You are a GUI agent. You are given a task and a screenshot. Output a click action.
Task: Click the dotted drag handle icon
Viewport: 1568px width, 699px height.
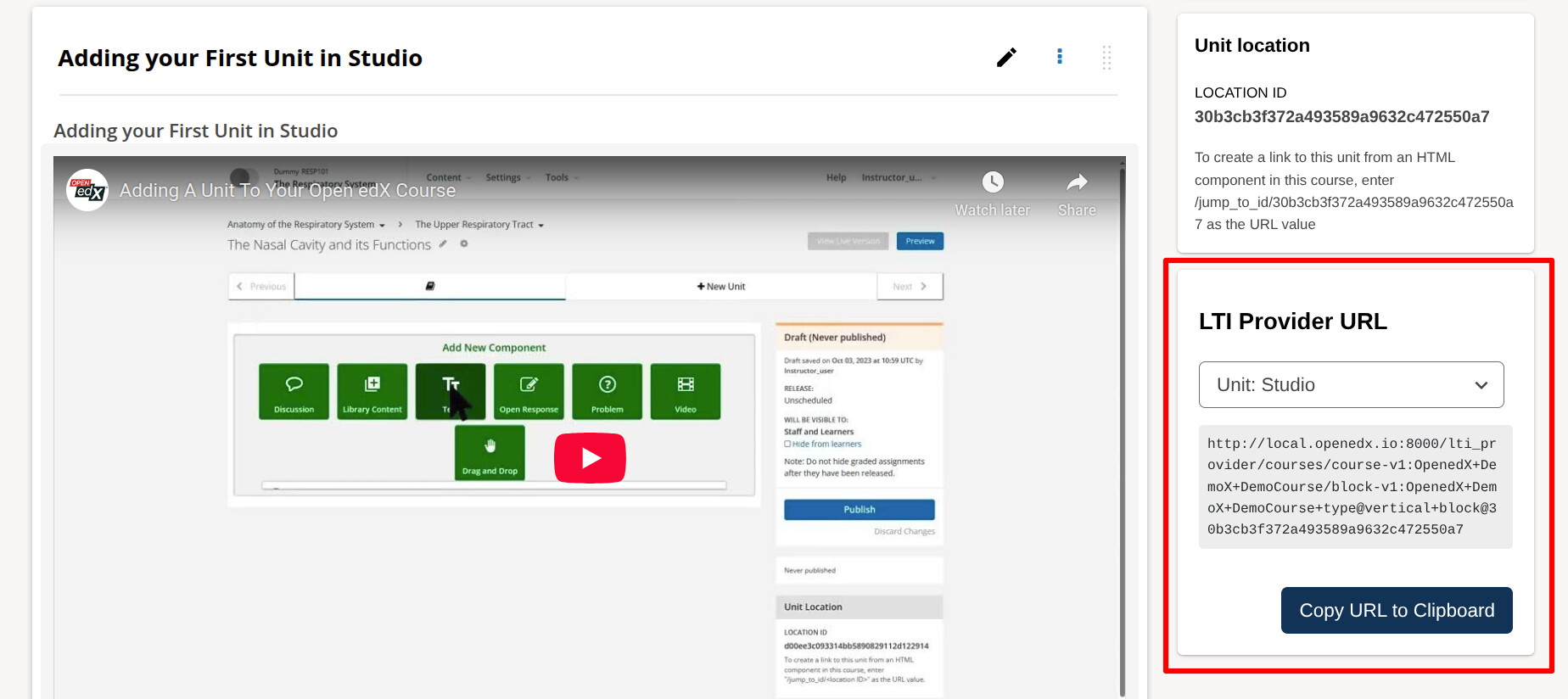(x=1106, y=57)
